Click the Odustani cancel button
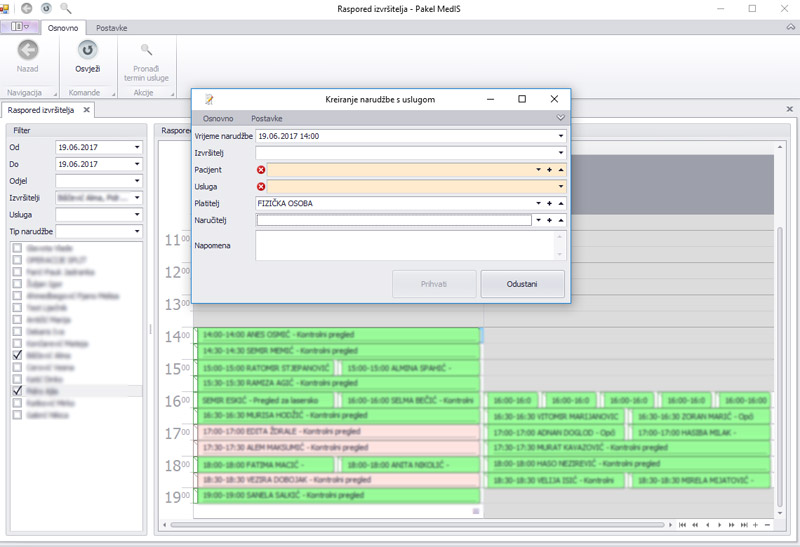This screenshot has height=547, width=800. tap(522, 284)
